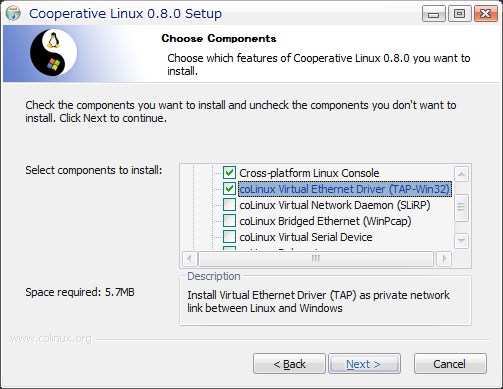Select the Cross-platform Linux Console row
Image resolution: width=503 pixels, height=389 pixels.
point(309,173)
